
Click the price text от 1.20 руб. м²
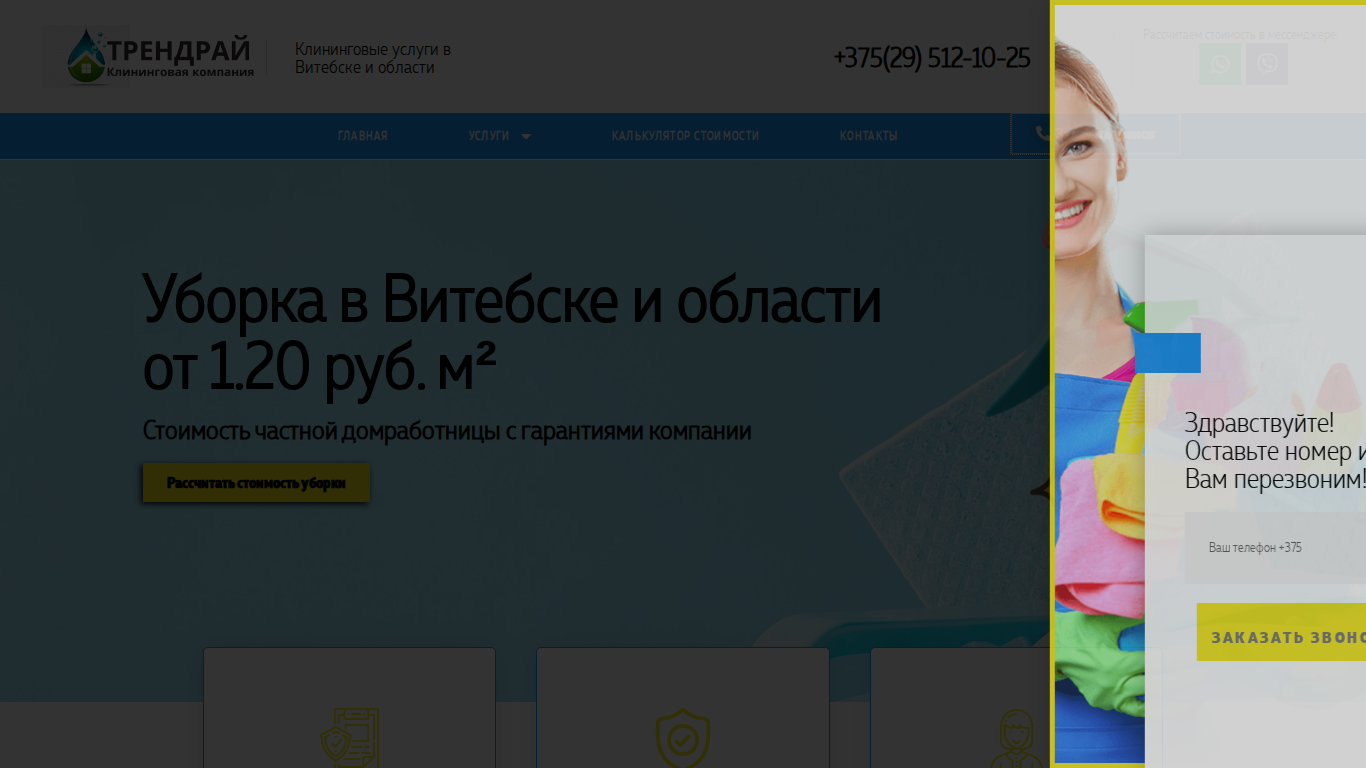click(320, 369)
